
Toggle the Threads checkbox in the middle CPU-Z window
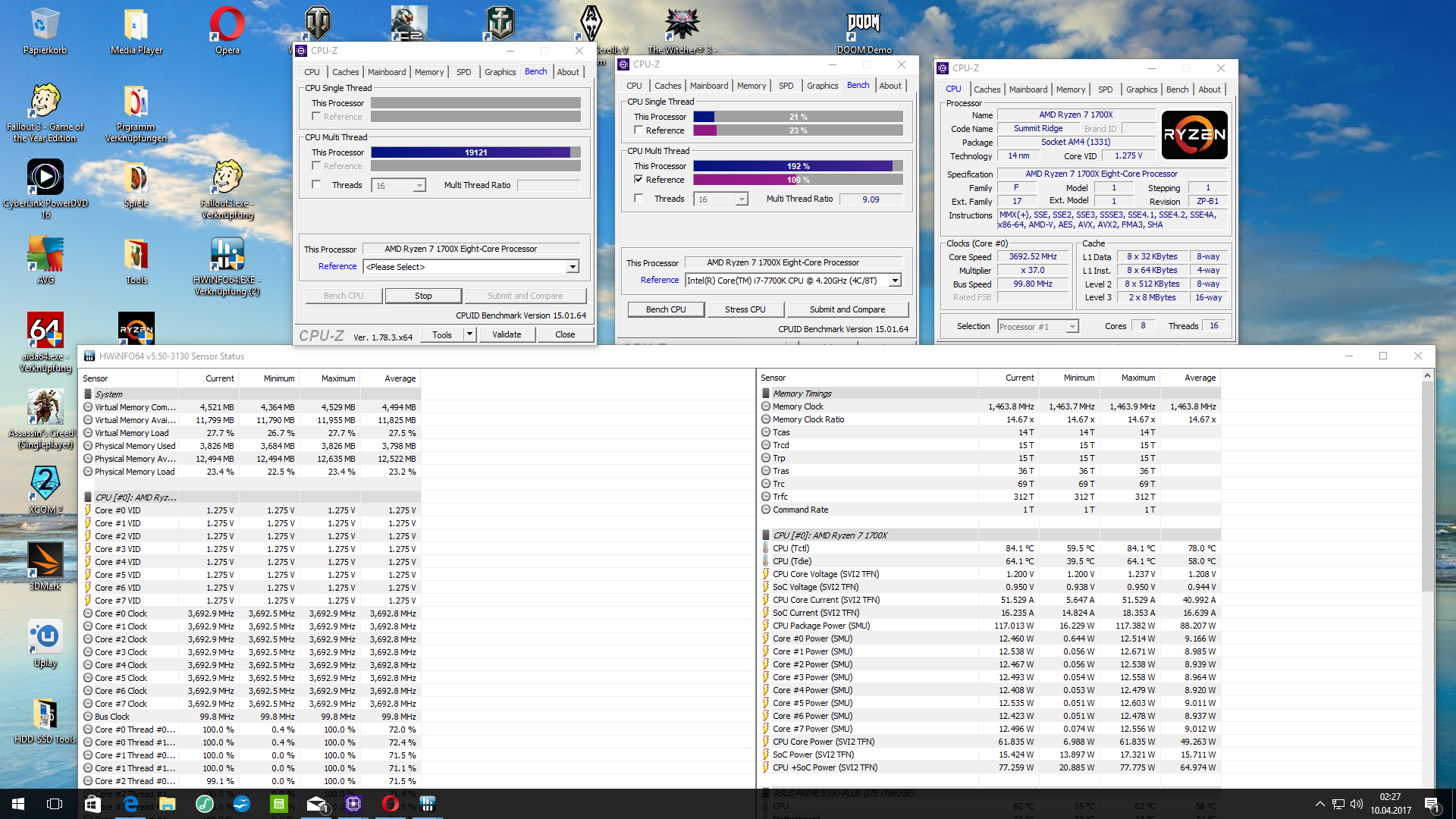(x=639, y=199)
